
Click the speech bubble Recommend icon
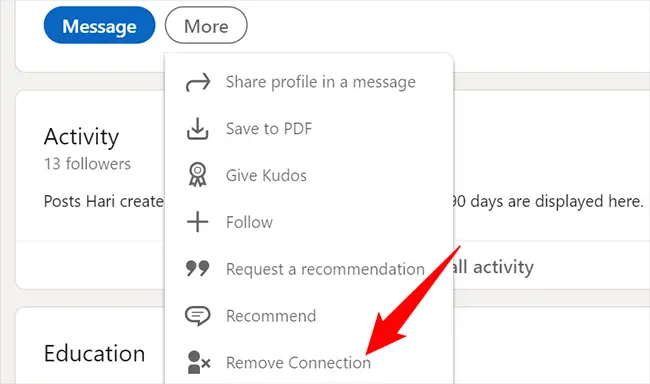[197, 316]
